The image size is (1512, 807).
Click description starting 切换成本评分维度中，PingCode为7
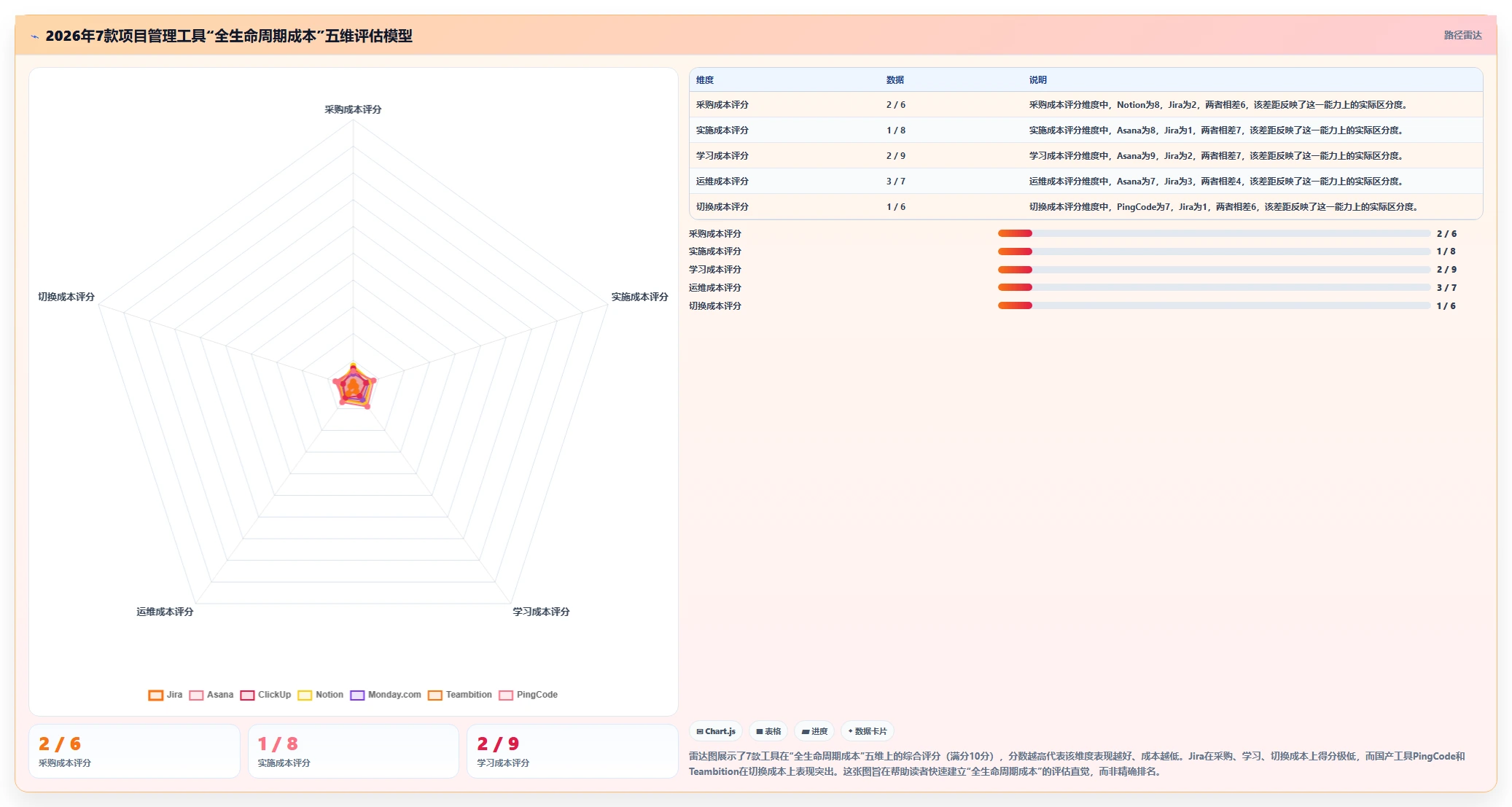1224,207
